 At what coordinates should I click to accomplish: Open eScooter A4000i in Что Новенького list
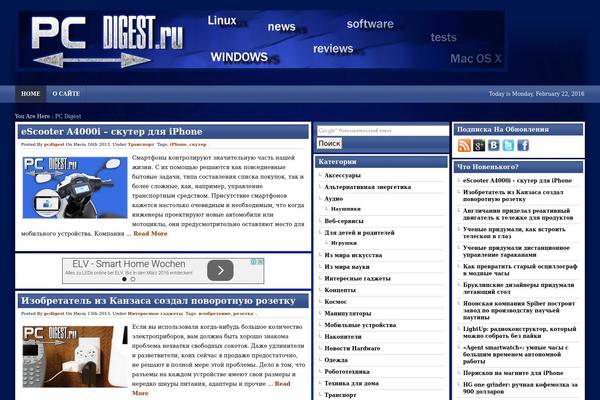coord(517,181)
